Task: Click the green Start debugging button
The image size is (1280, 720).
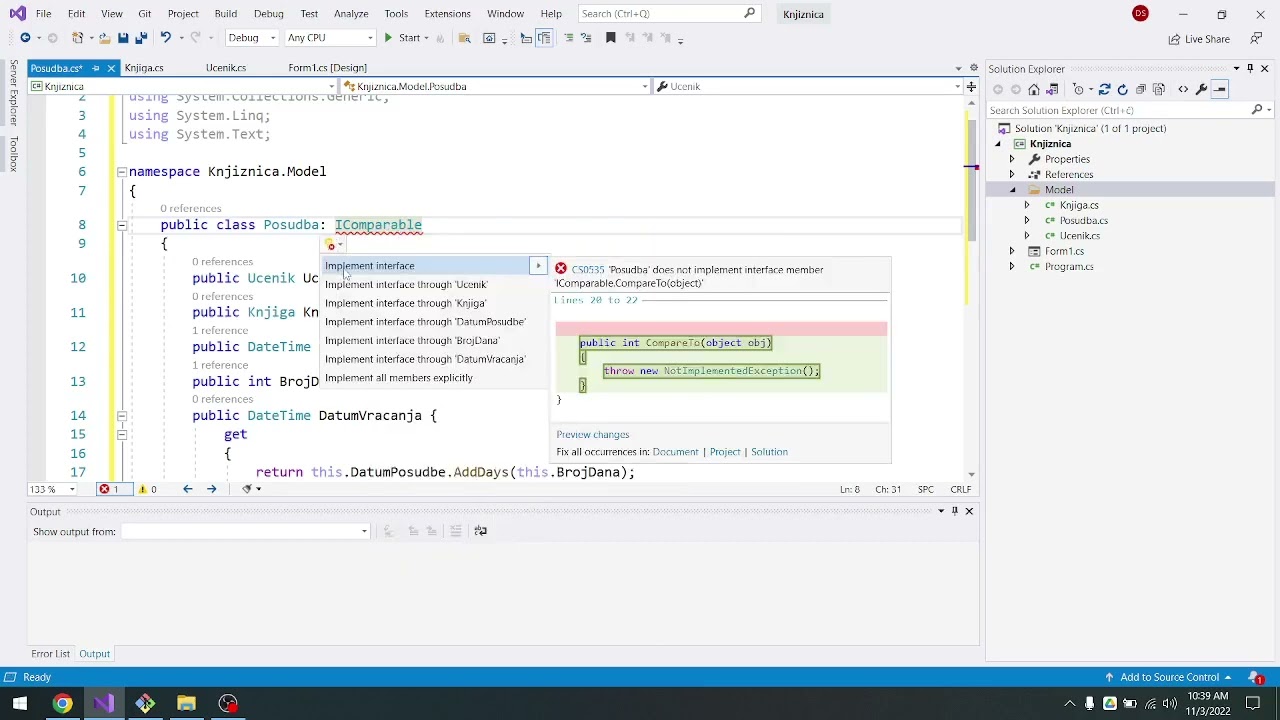Action: coord(402,38)
